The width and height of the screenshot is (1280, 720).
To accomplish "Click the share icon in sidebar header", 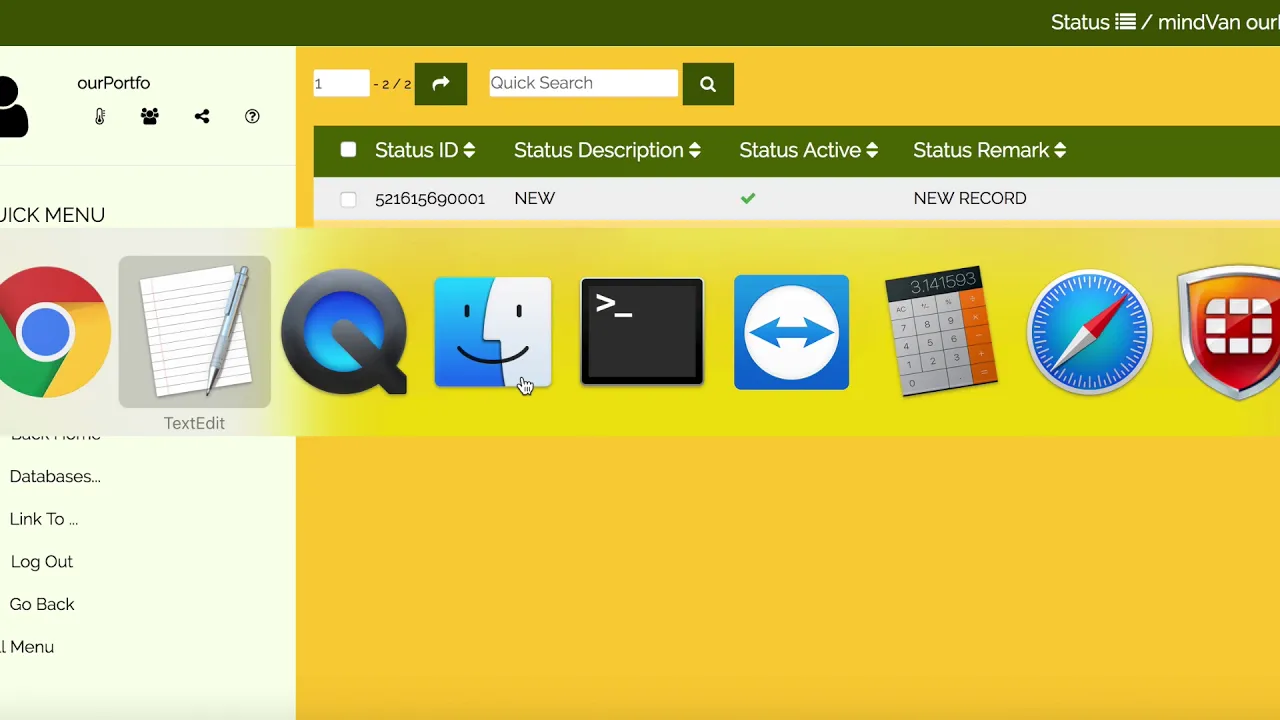I will (x=202, y=116).
